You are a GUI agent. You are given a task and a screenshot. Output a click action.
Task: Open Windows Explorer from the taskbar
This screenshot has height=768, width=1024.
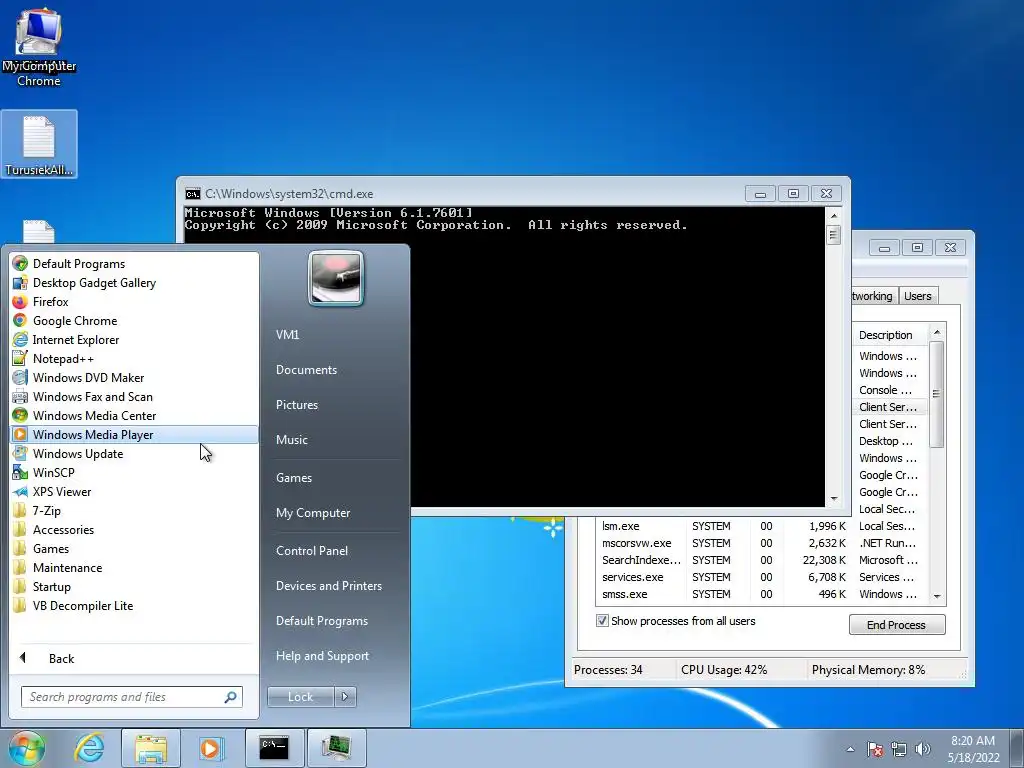click(x=150, y=748)
